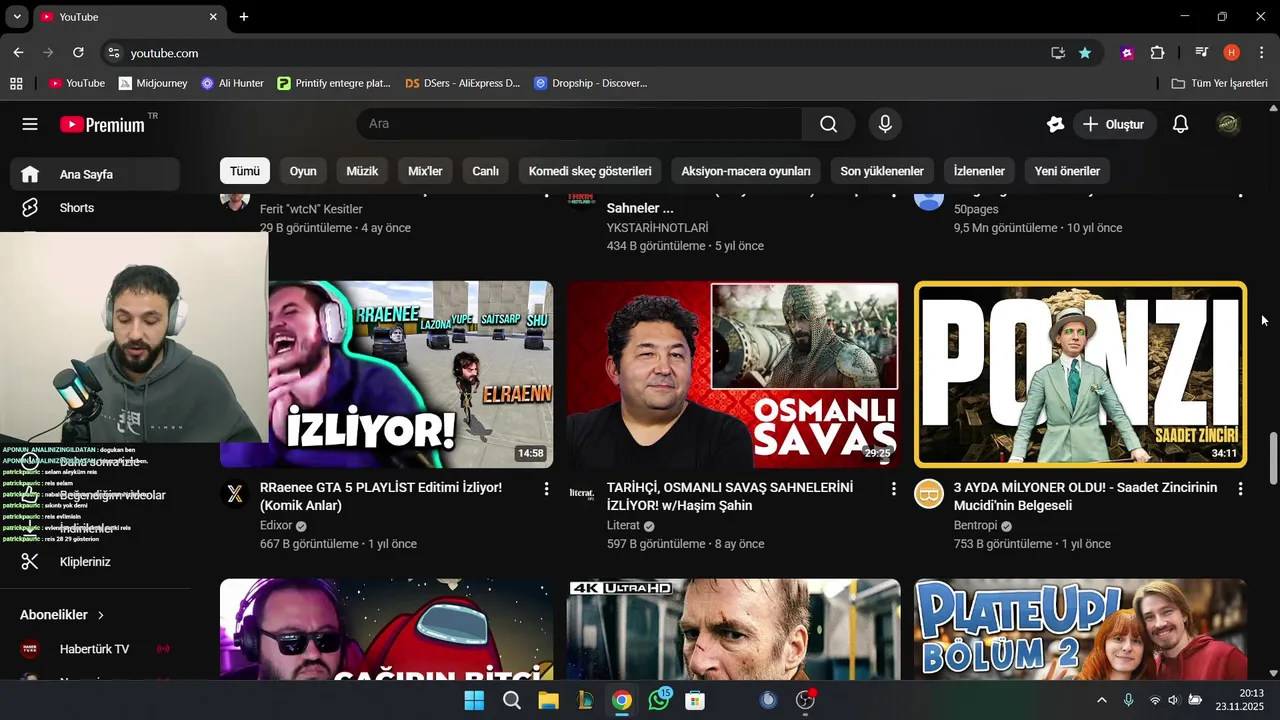
Task: Click the Literat channel avatar
Action: point(582,494)
